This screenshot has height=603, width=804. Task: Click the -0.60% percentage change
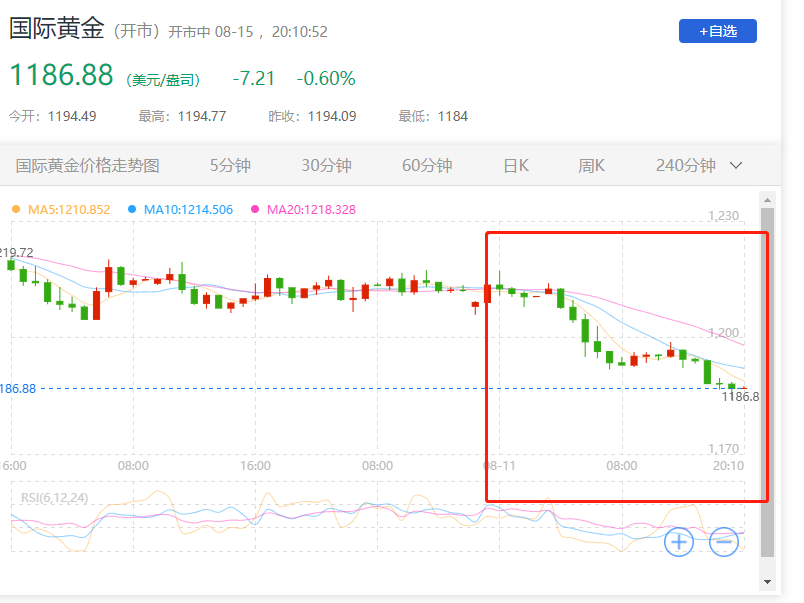click(326, 78)
